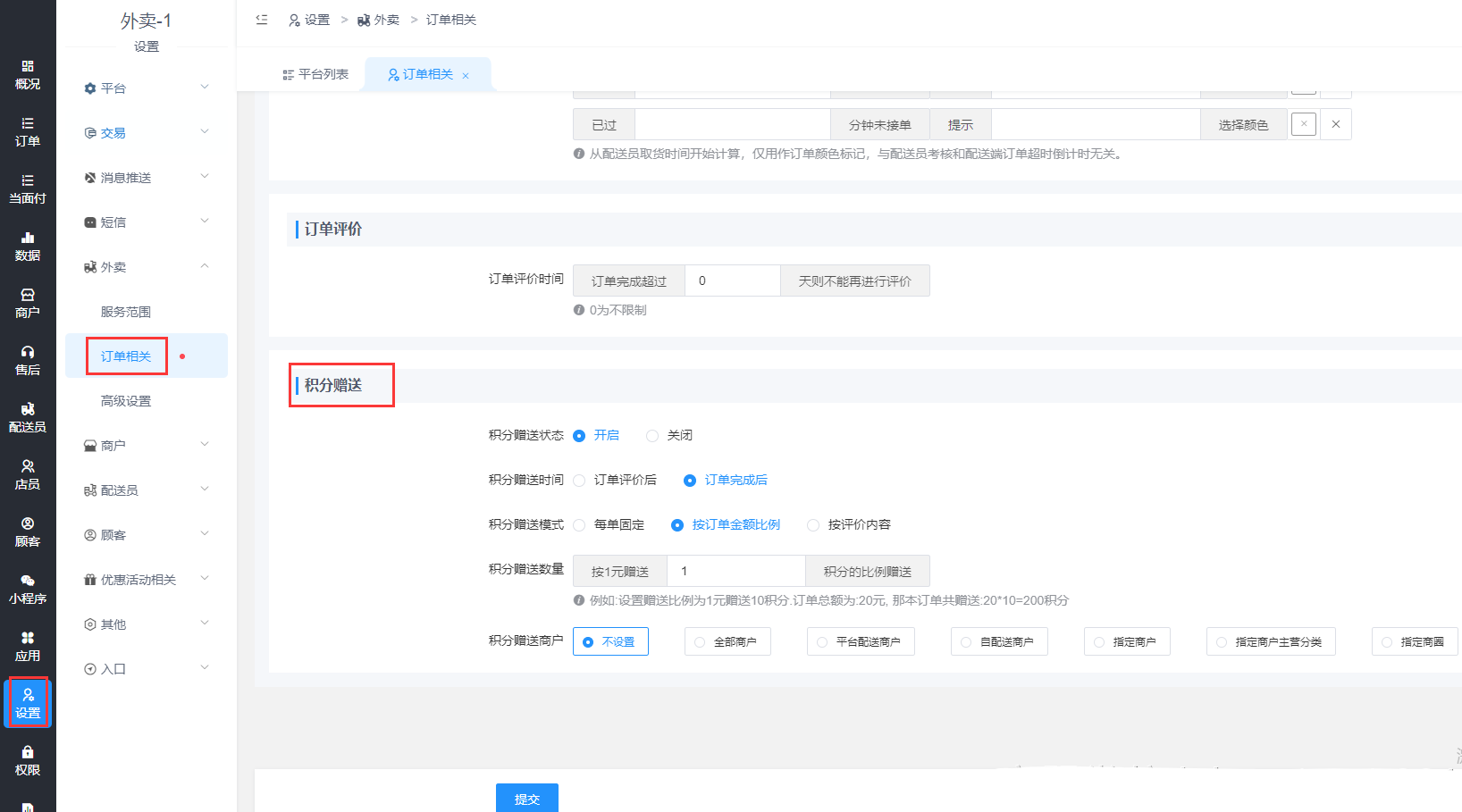Open the 应用 apps section

pos(28,647)
